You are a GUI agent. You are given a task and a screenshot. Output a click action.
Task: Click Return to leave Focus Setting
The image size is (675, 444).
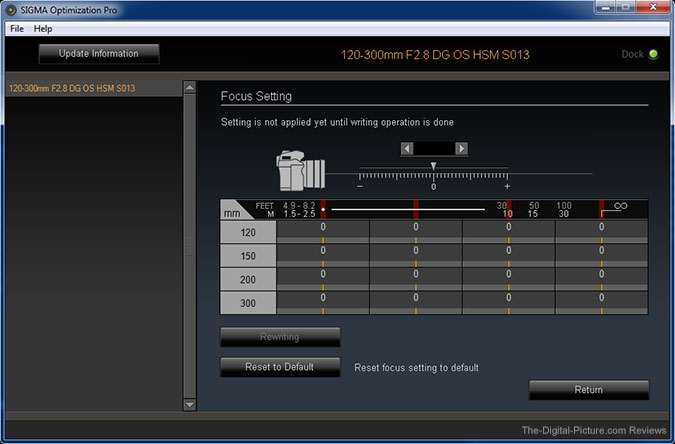589,390
